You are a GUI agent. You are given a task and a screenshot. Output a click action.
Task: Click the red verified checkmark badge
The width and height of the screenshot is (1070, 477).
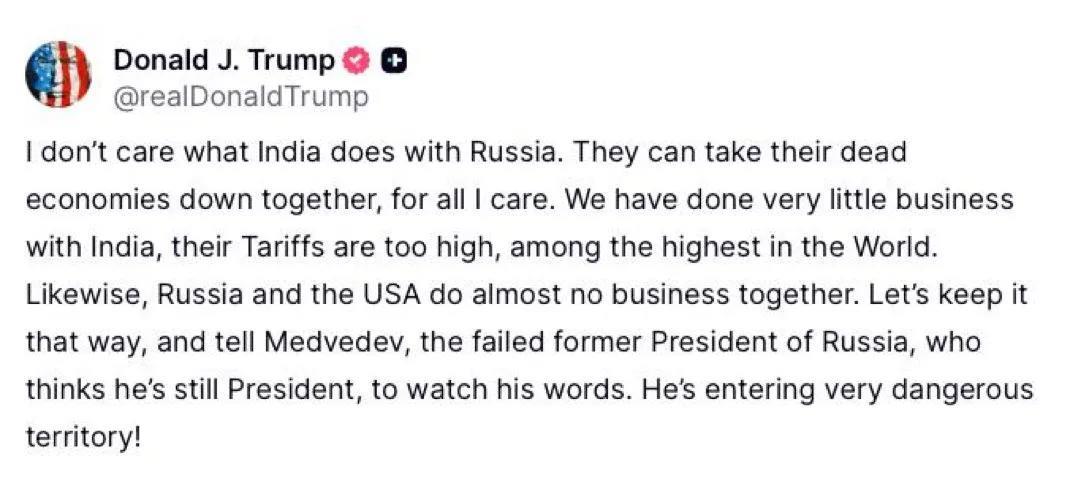357,61
